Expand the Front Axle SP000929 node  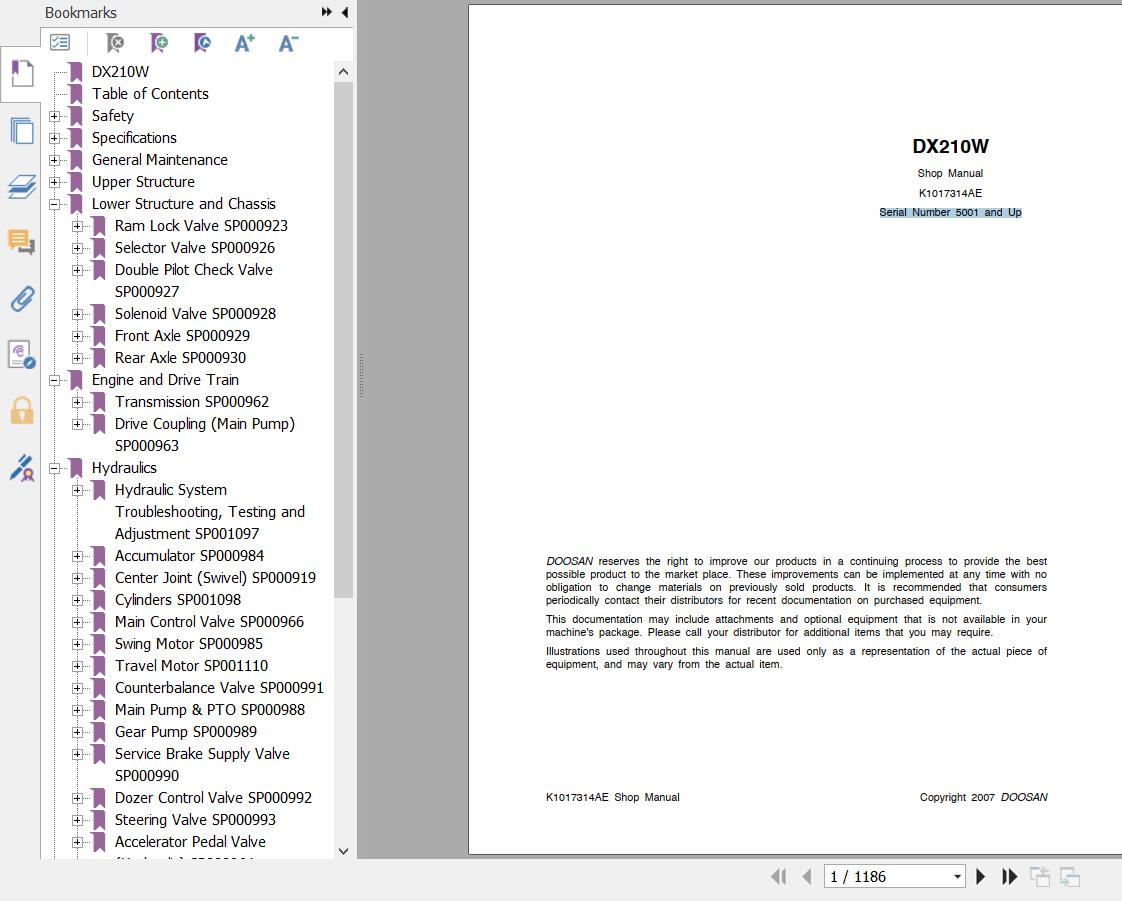coord(77,336)
